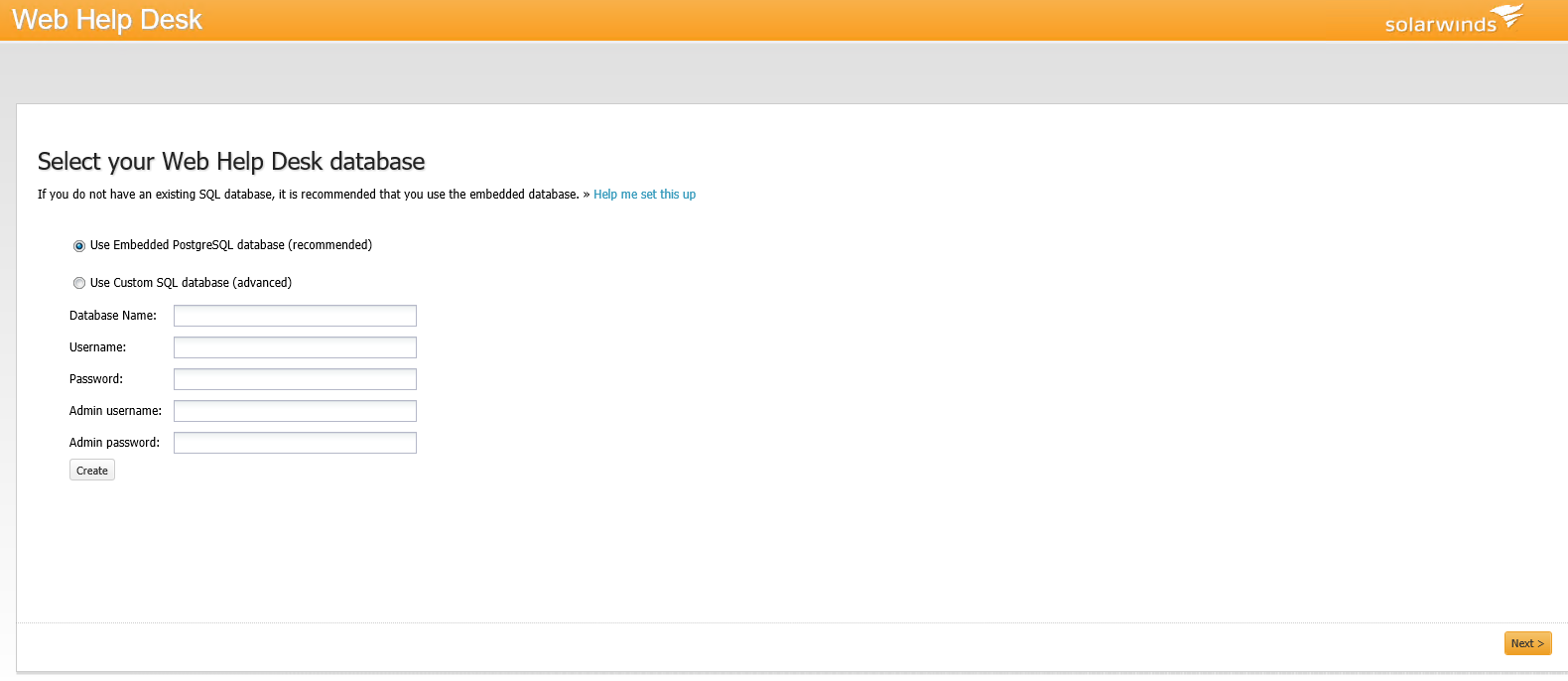The width and height of the screenshot is (1568, 681).
Task: Select Use Embedded PostgreSQL database option
Action: click(x=79, y=246)
